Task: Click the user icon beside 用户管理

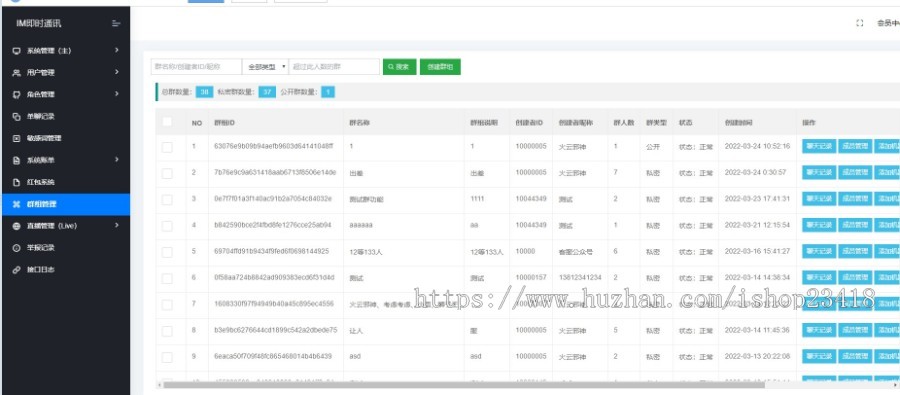Action: pos(17,73)
